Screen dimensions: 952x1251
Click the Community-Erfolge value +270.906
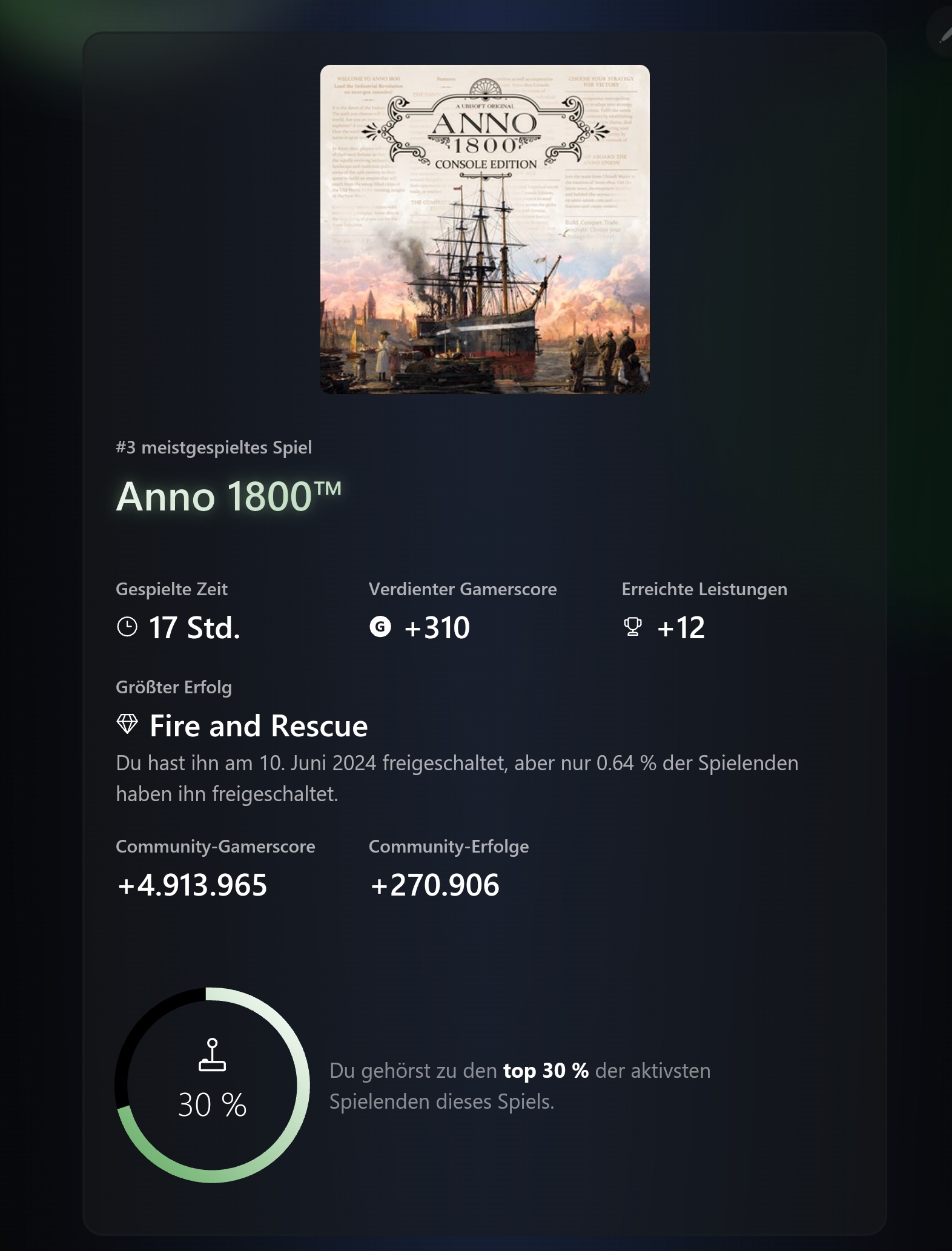point(435,885)
